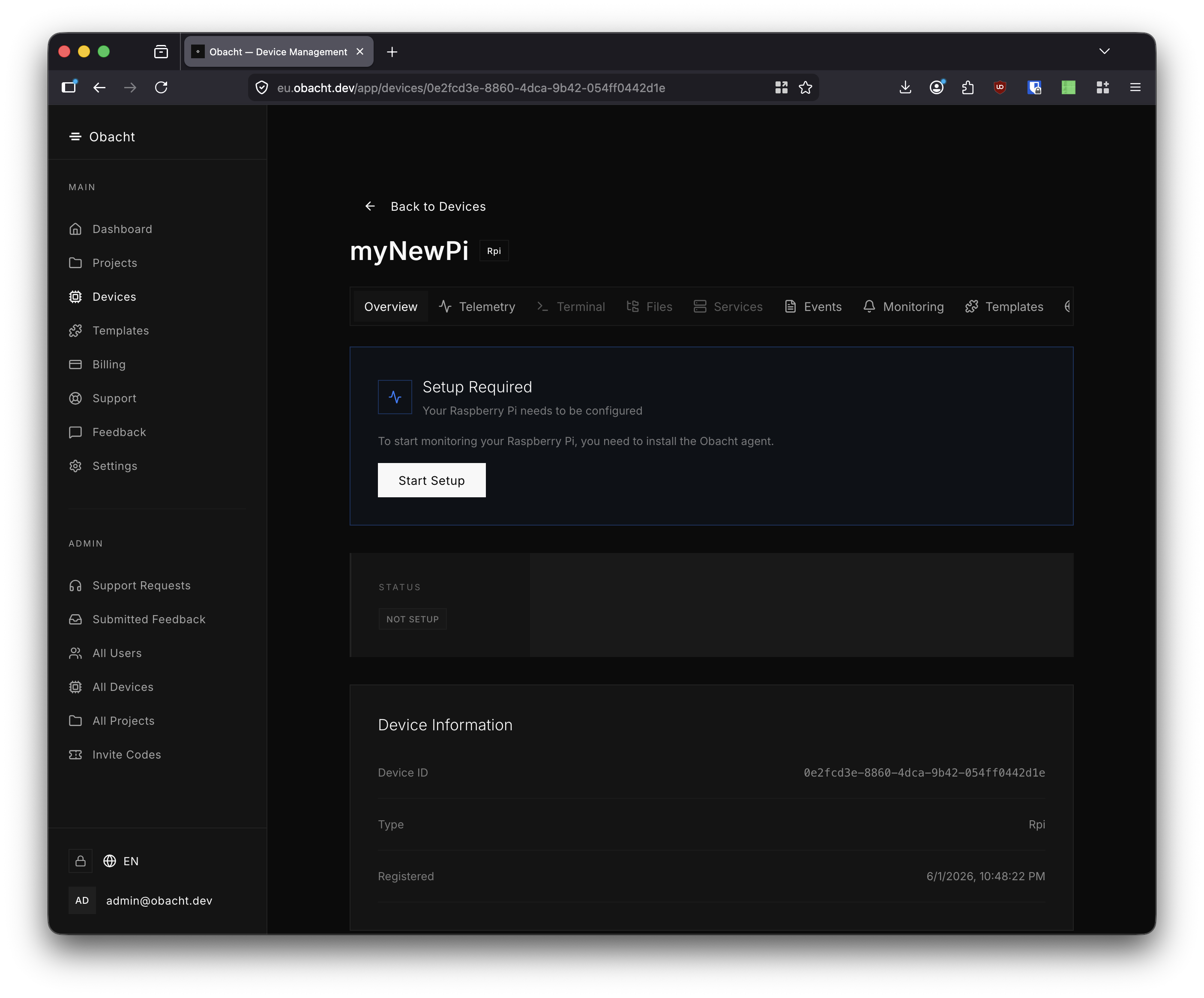Viewport: 1204px width, 998px height.
Task: Go to Devices in the sidebar
Action: pos(102,296)
